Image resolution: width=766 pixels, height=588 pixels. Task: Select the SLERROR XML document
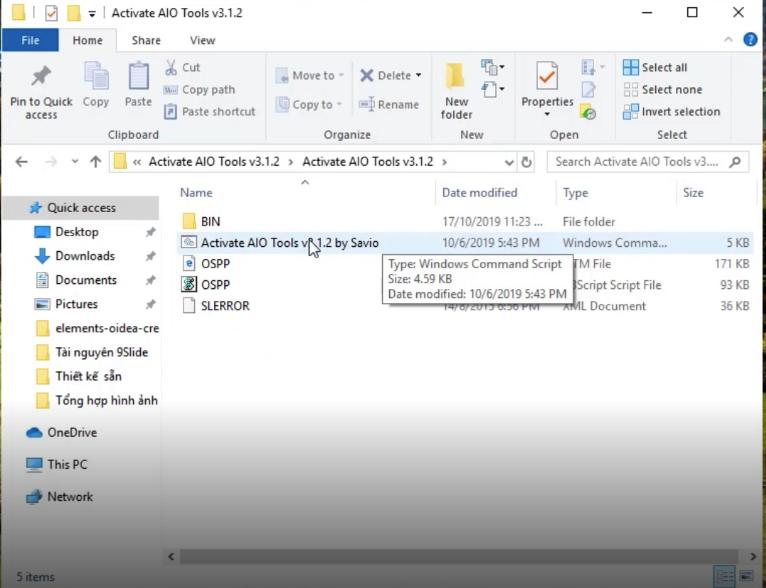(x=225, y=306)
